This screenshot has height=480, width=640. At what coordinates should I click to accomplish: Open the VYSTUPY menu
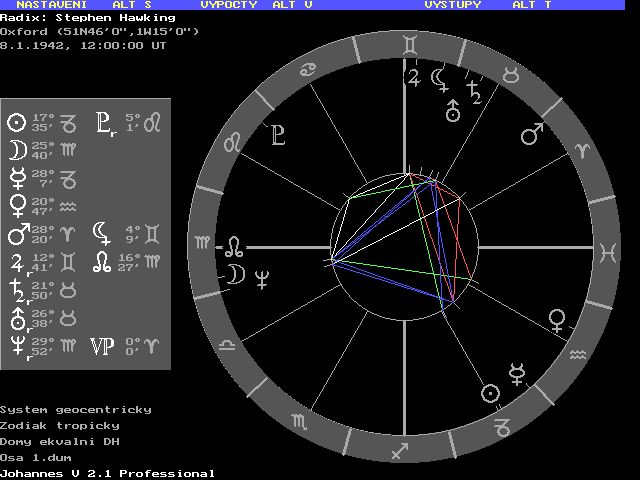[x=452, y=5]
